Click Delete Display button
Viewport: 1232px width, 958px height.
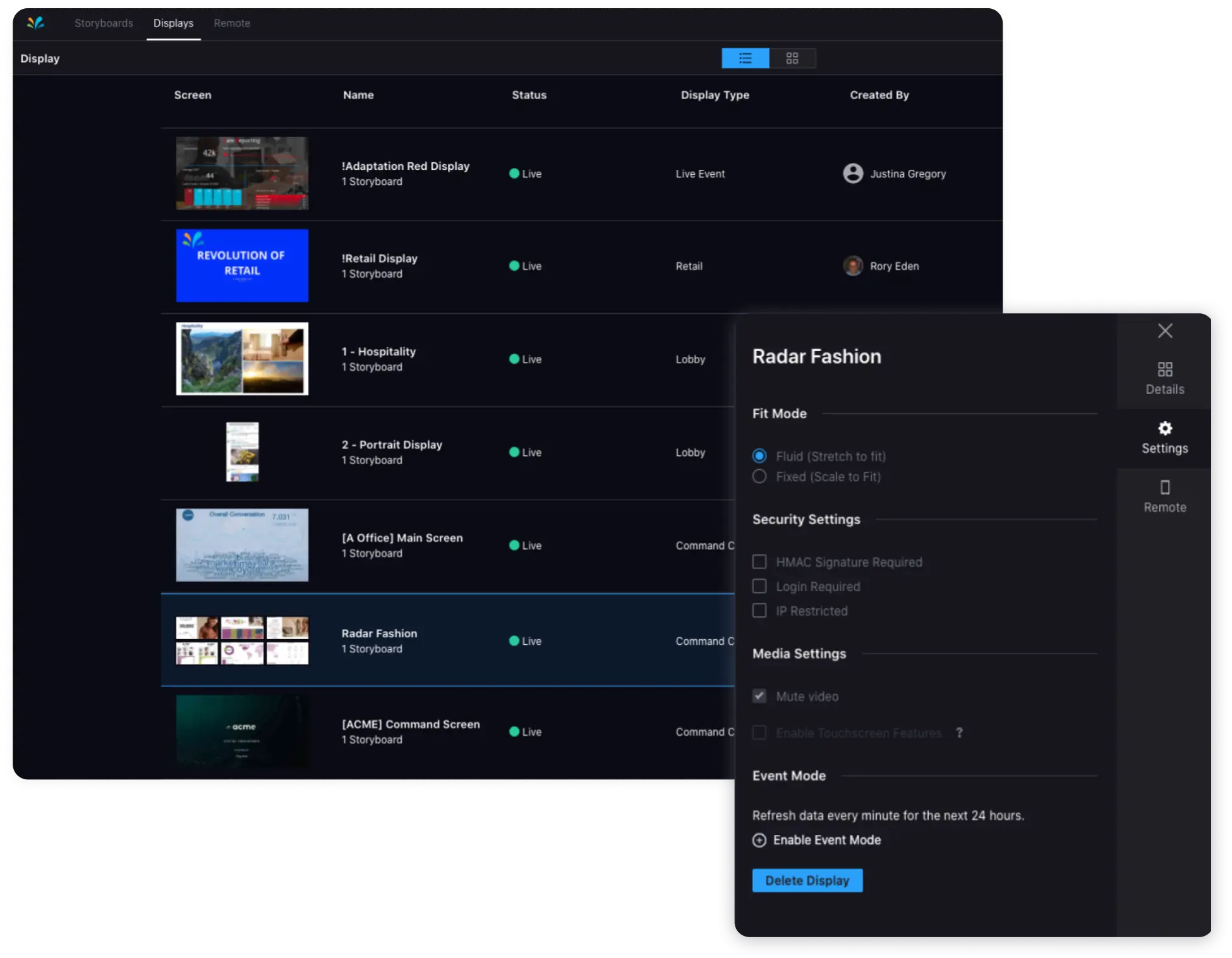807,880
